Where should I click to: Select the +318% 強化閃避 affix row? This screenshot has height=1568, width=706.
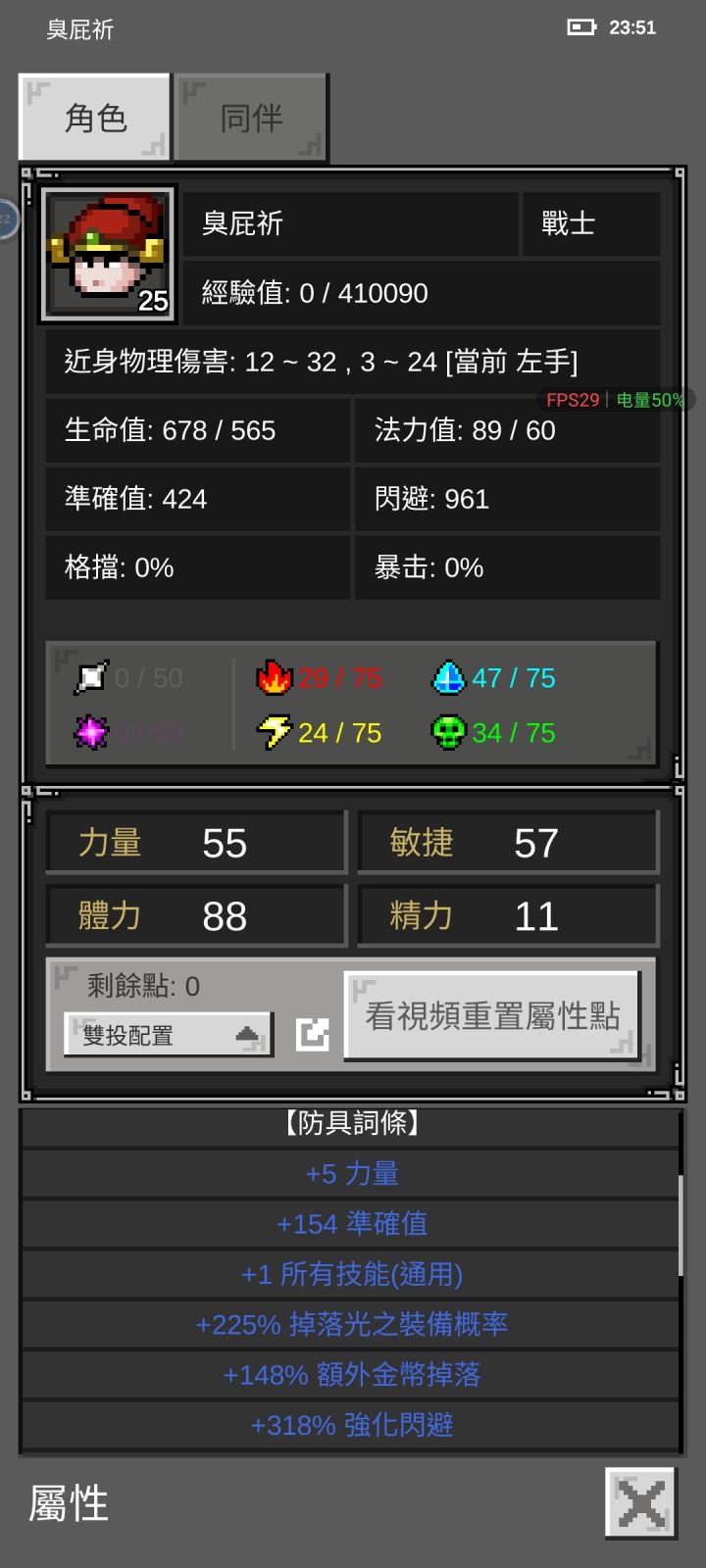(351, 1425)
